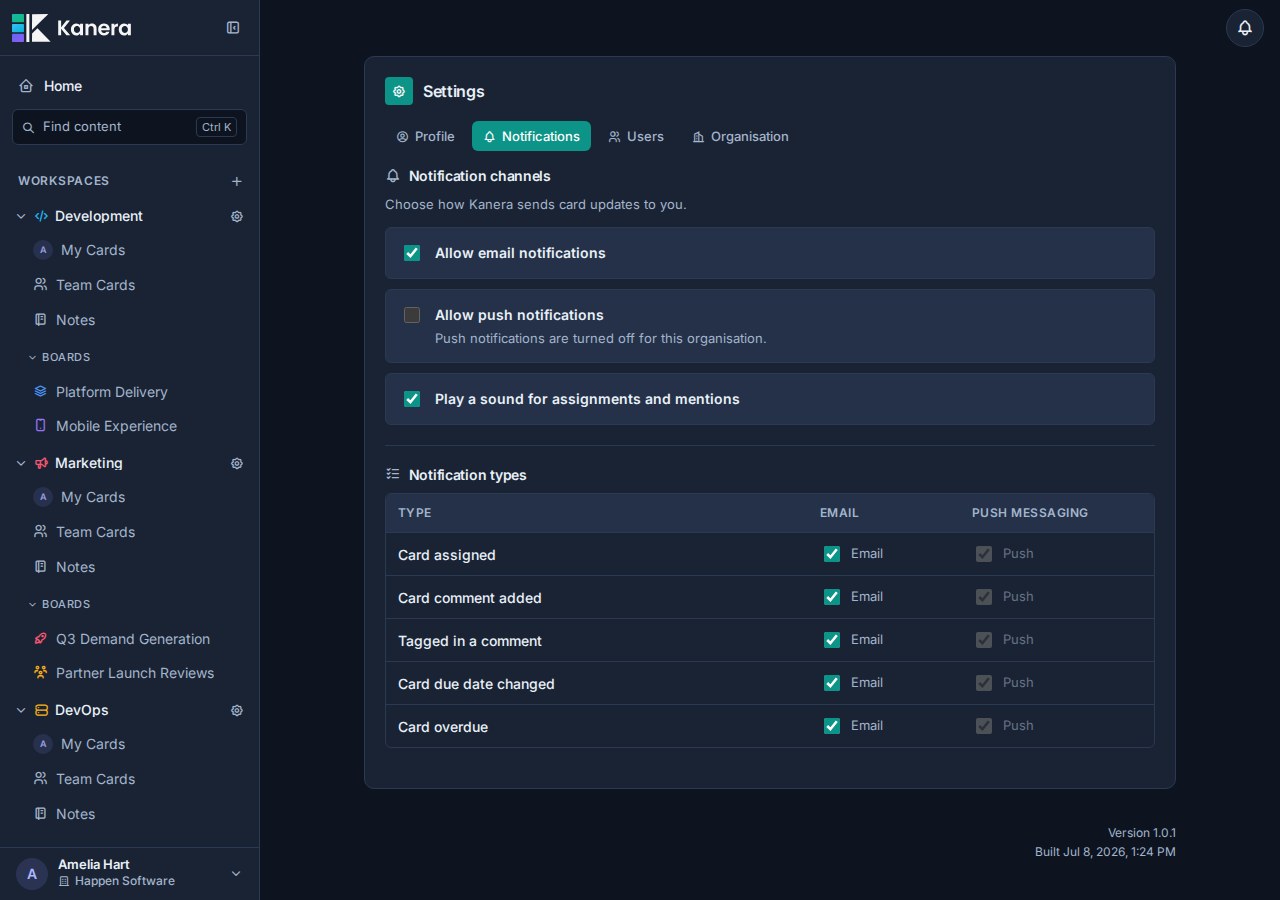1280x900 pixels.
Task: Click the Marketing megaphone icon
Action: pyautogui.click(x=41, y=463)
